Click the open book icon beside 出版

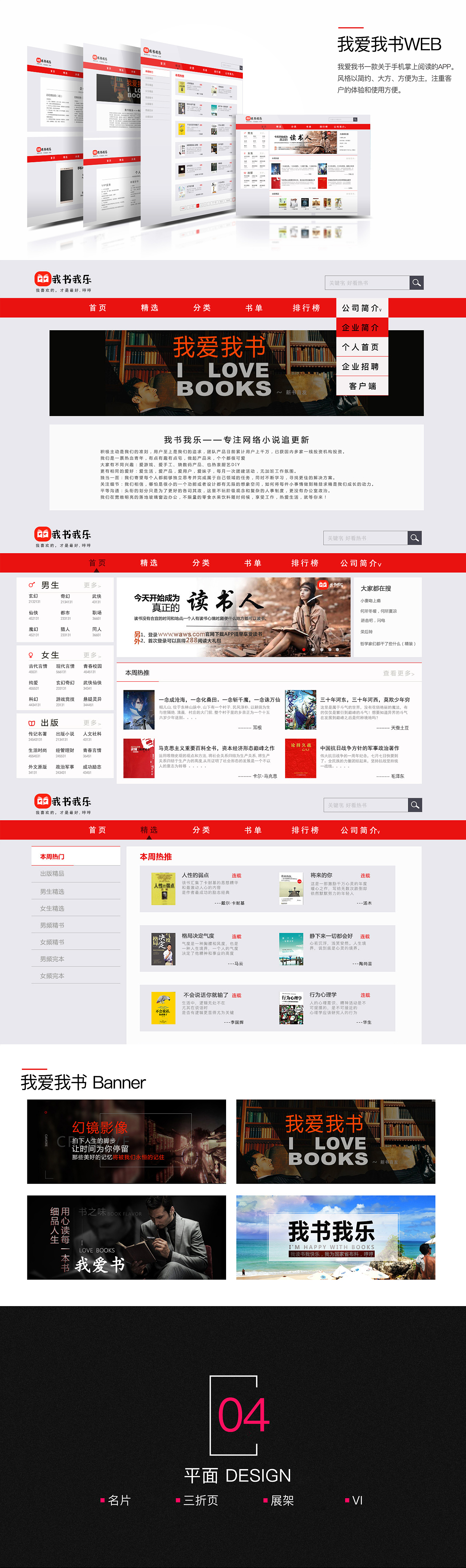[32, 723]
